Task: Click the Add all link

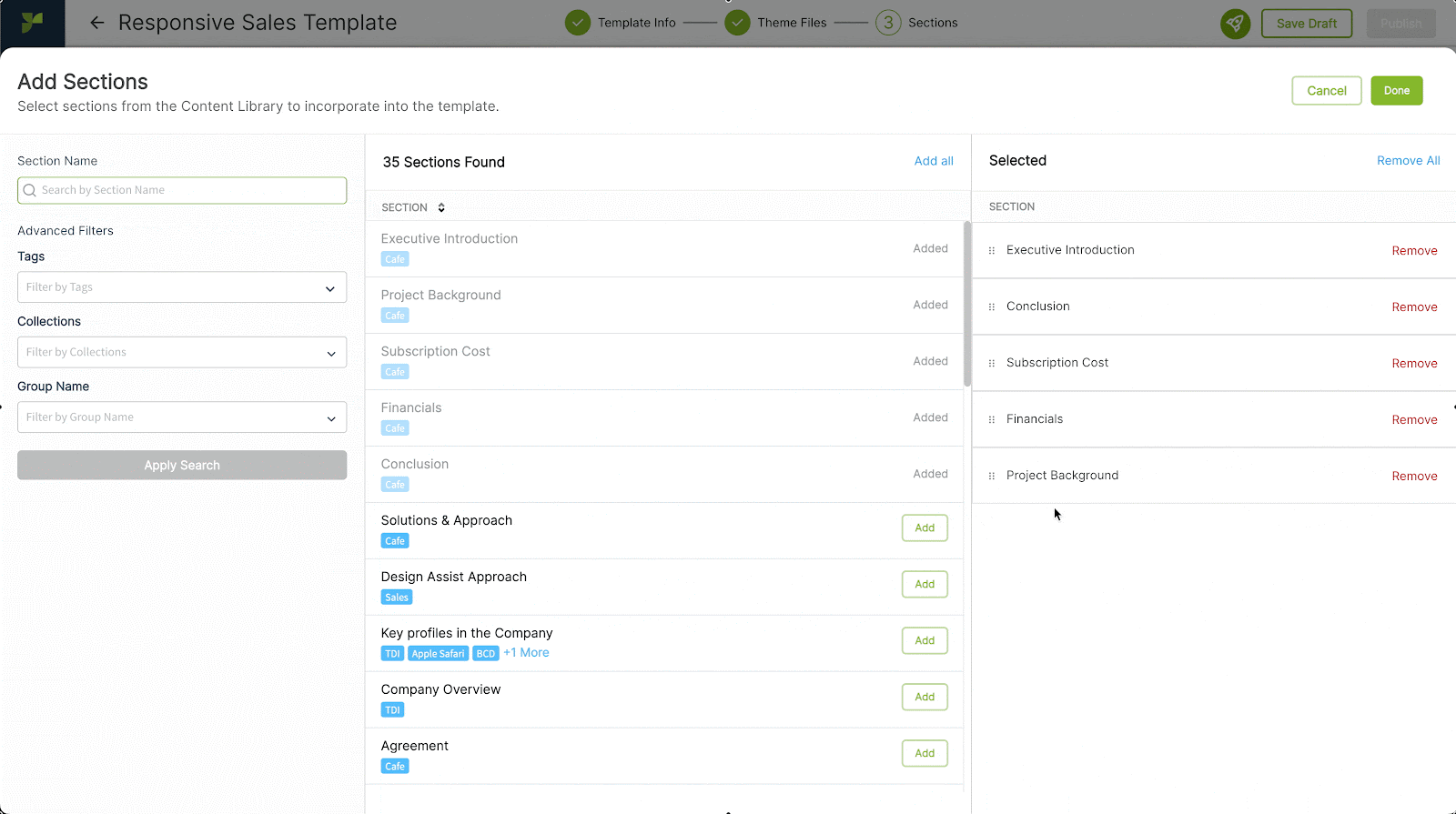Action: pyautogui.click(x=934, y=161)
